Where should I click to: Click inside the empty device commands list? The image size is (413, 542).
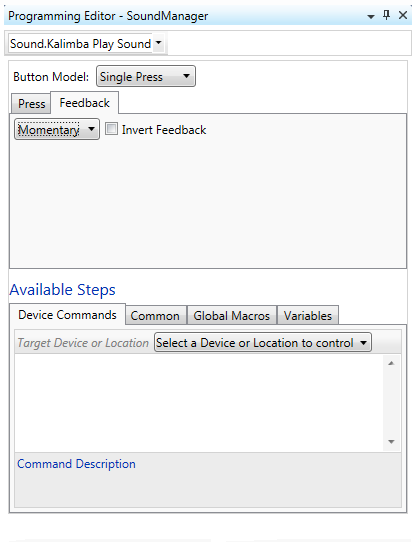[199, 403]
